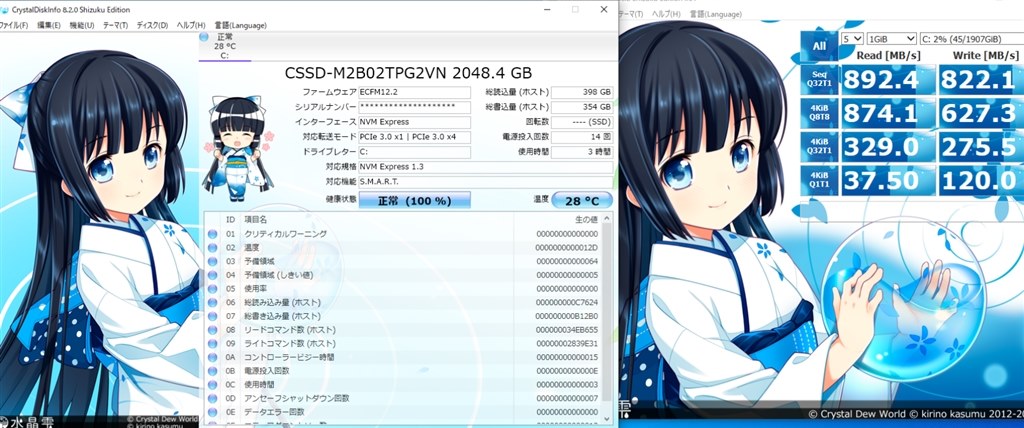1024x428 pixels.
Task: Click 4KiB Q1T1 write result 120.0
Action: [x=982, y=181]
